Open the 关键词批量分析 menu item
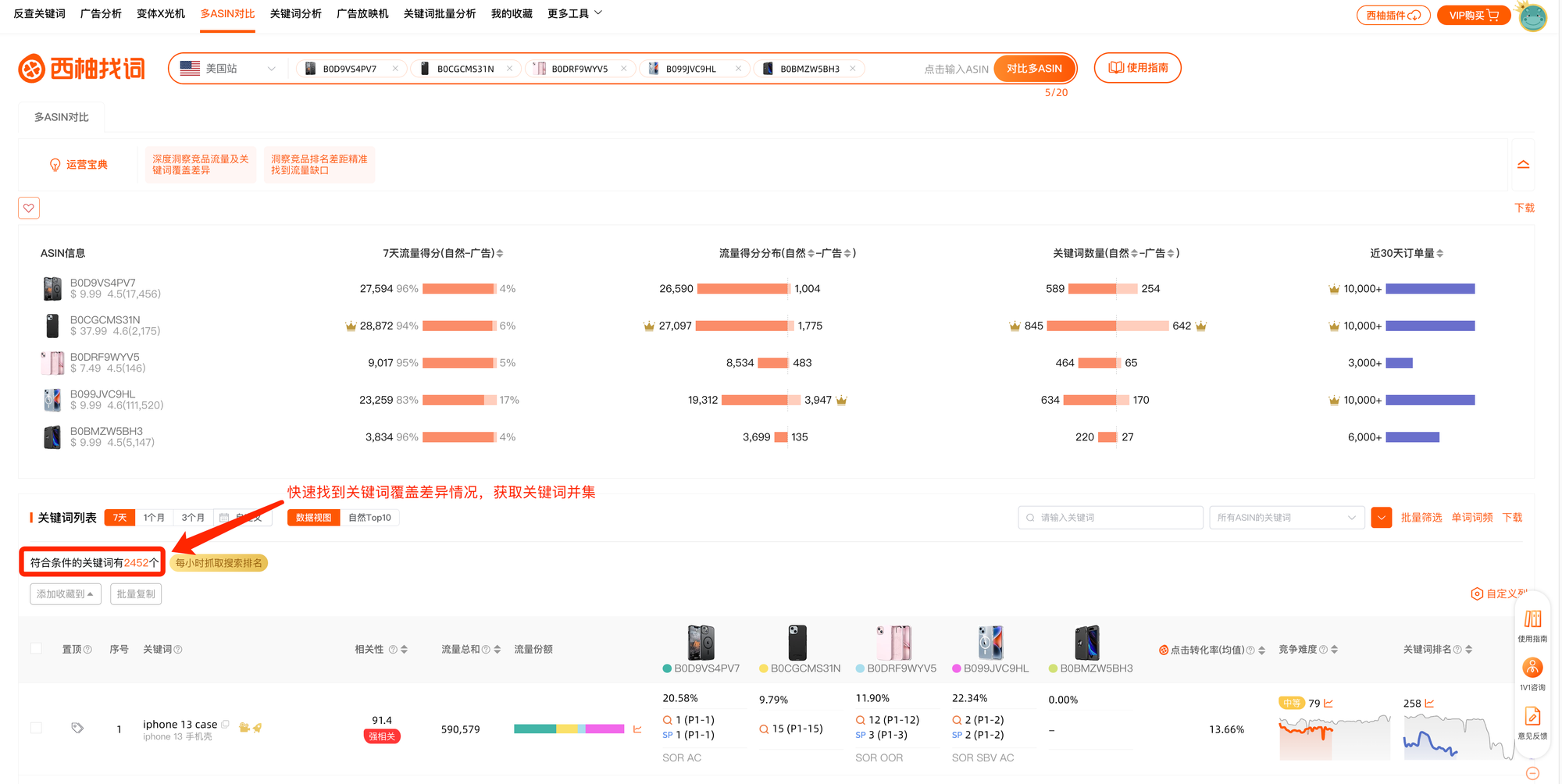The image size is (1562, 784). 440,13
